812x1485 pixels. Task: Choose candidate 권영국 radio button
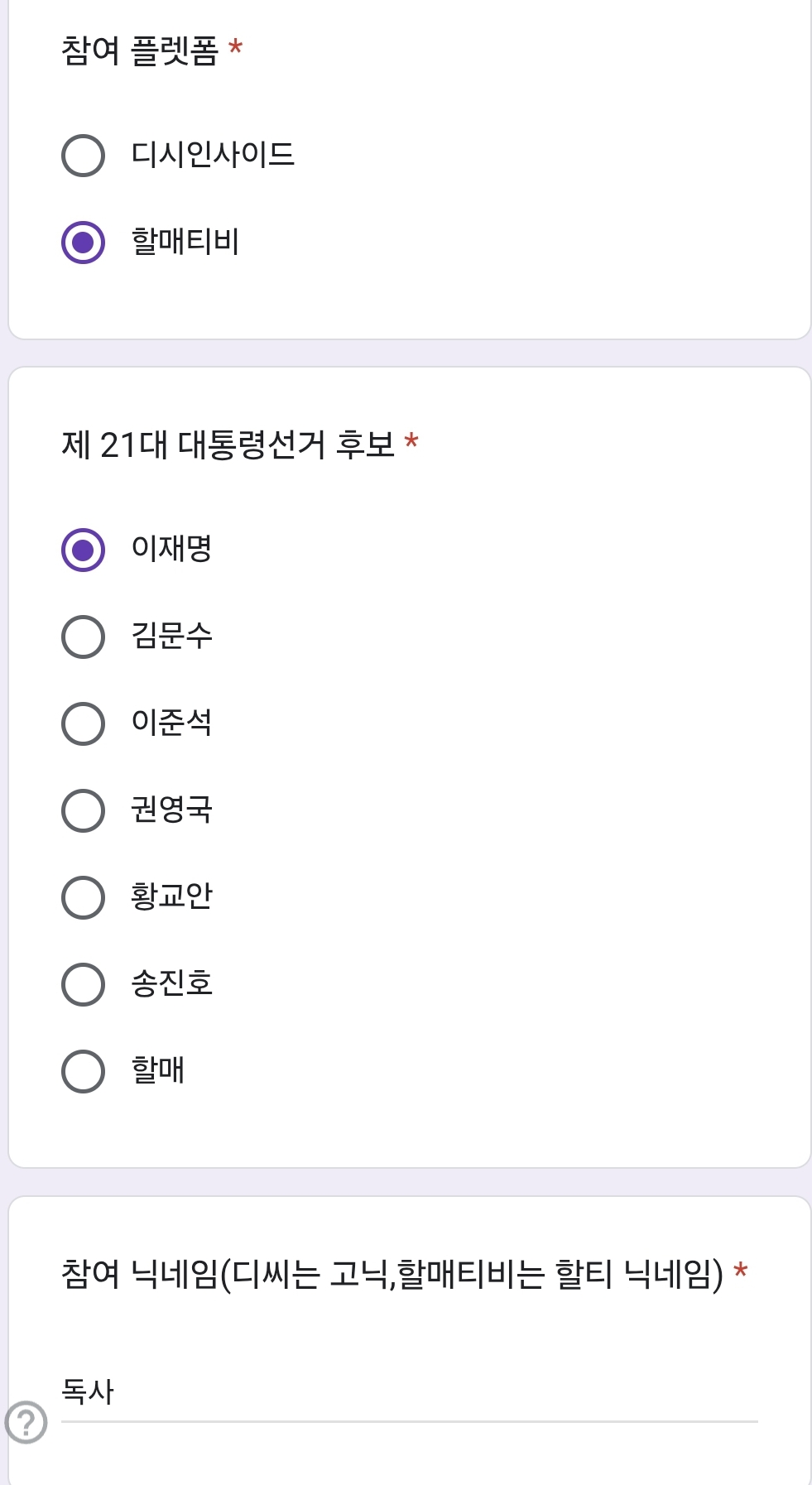(83, 810)
